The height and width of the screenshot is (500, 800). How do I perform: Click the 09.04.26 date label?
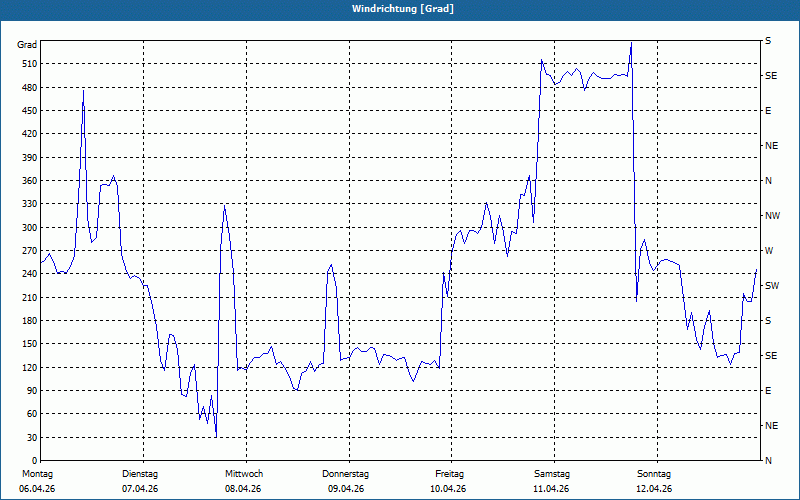346,489
